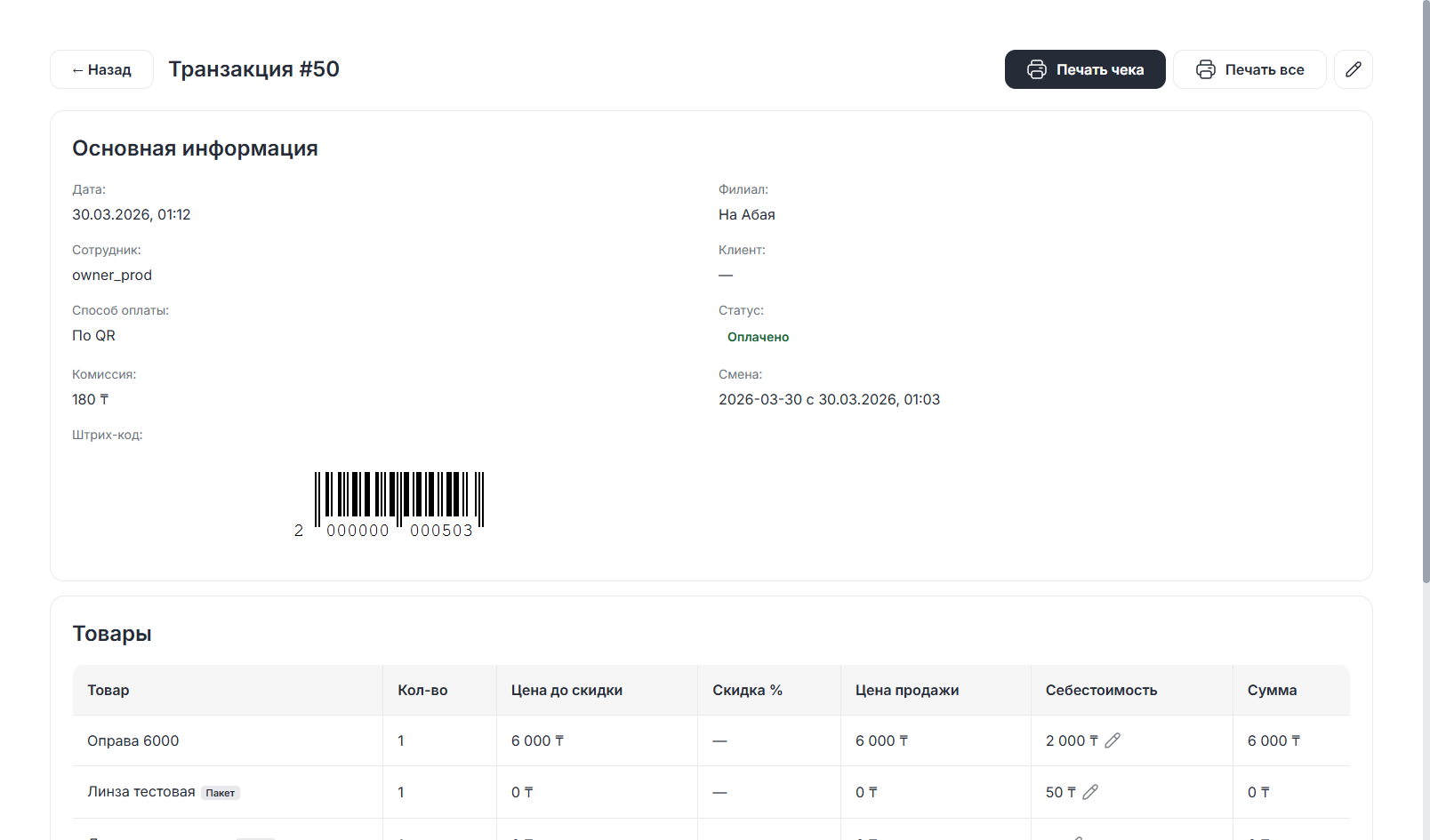1430x840 pixels.
Task: Select the Оправа 6000 product name
Action: point(133,740)
